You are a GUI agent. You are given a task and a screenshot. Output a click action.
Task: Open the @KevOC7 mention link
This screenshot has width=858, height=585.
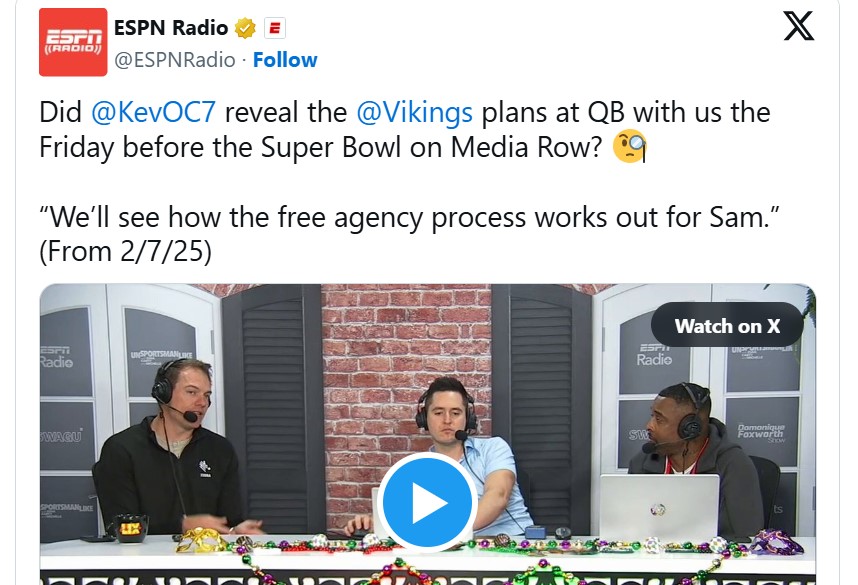153,112
